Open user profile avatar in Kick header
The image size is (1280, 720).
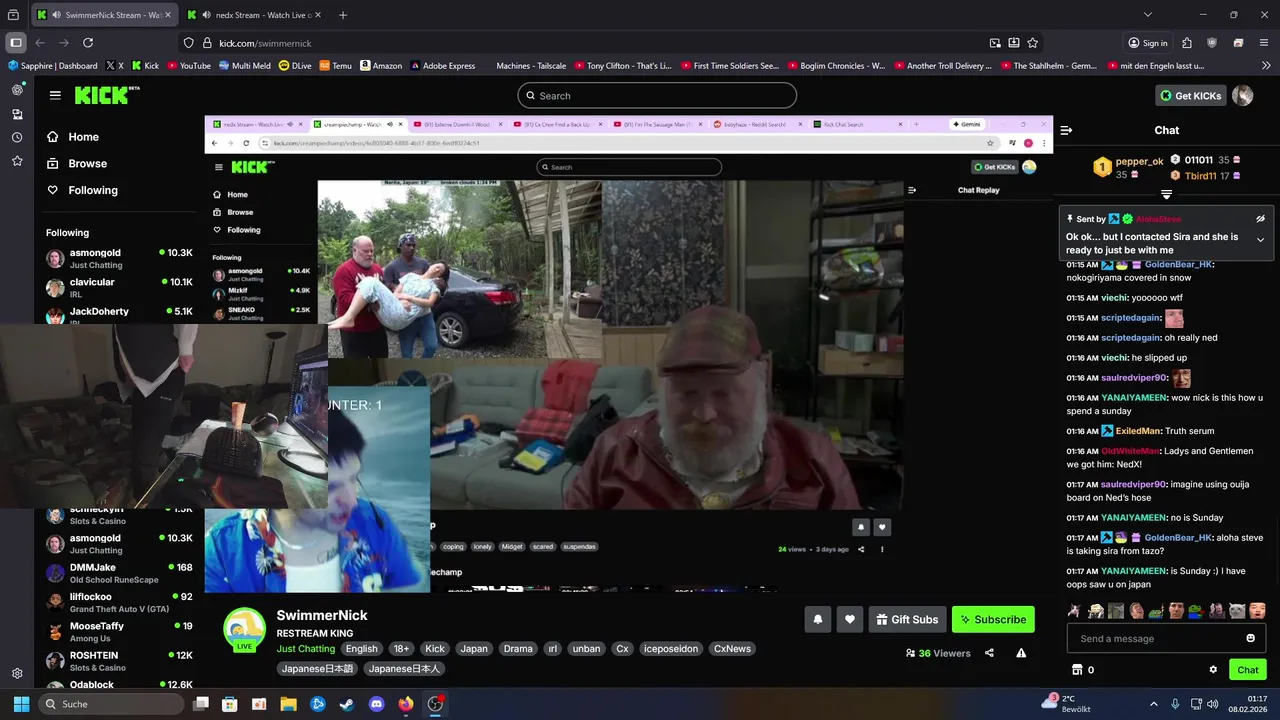pos(1242,95)
